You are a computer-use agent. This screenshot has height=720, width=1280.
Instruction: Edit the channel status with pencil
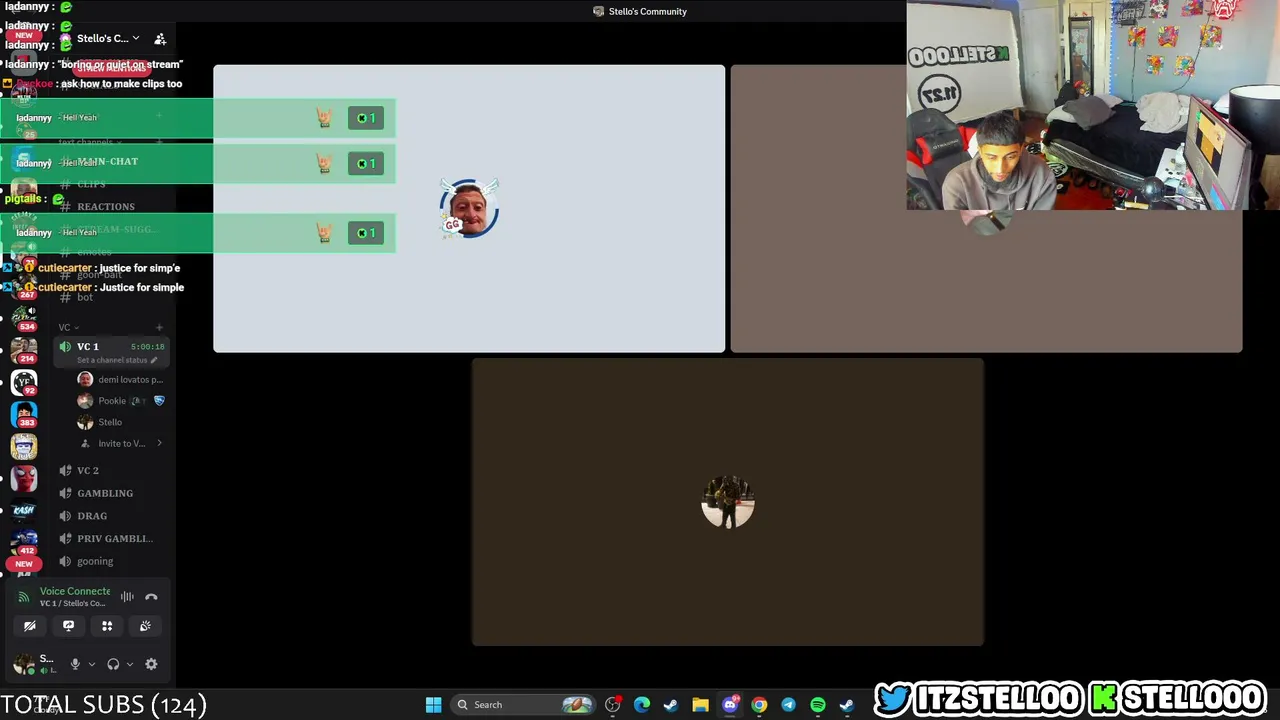[153, 360]
